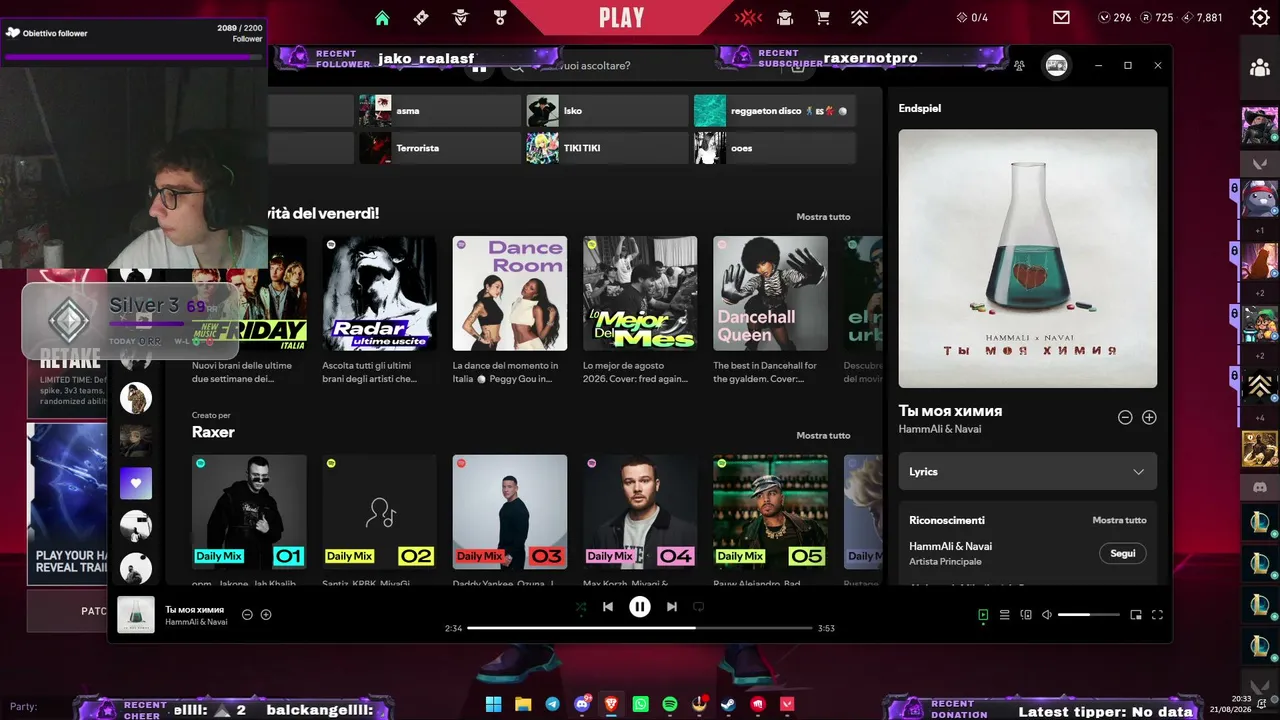Expand the Lyrics section
The image size is (1280, 720).
click(1028, 471)
